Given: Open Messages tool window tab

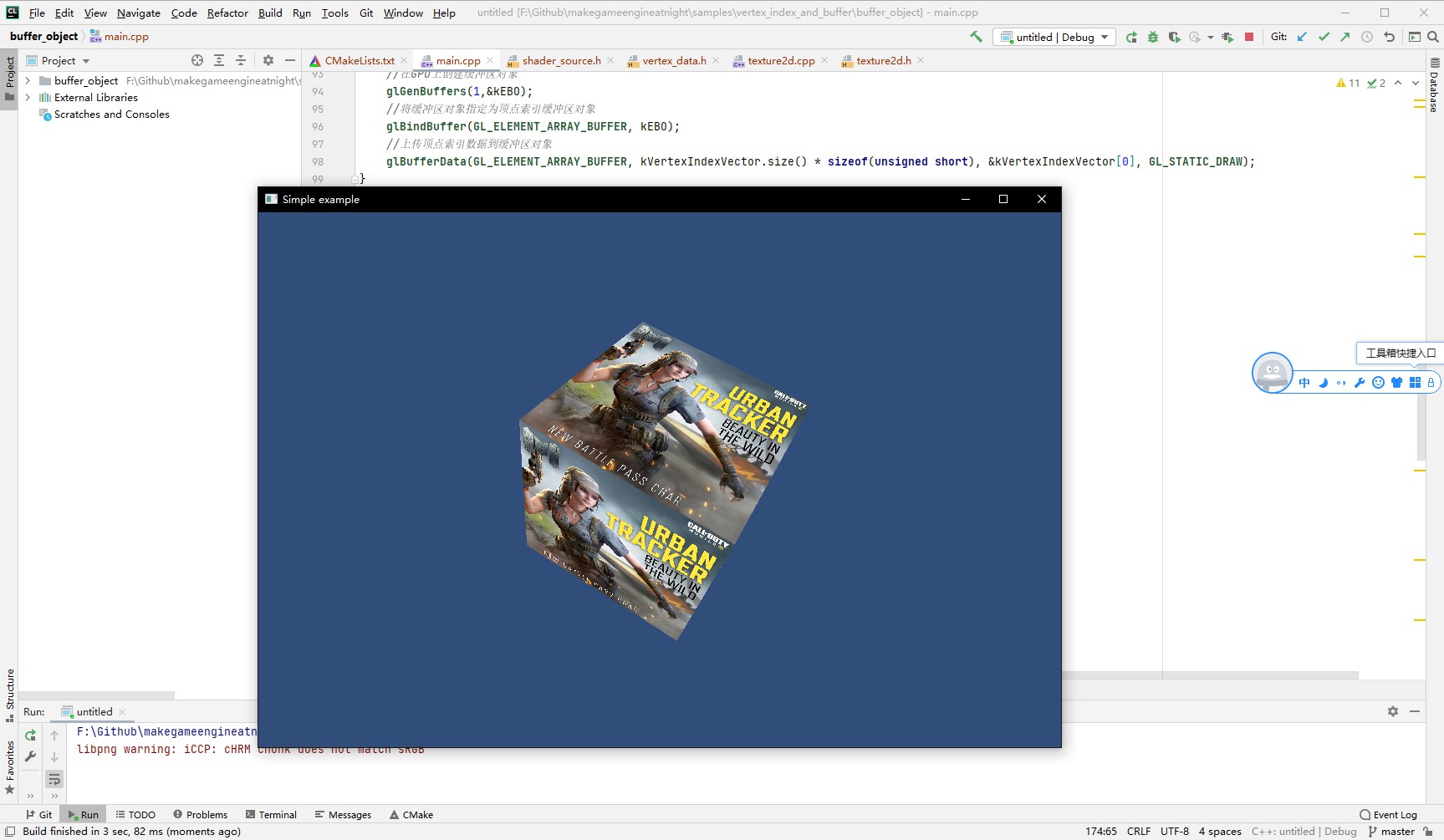Looking at the screenshot, I should click(343, 815).
